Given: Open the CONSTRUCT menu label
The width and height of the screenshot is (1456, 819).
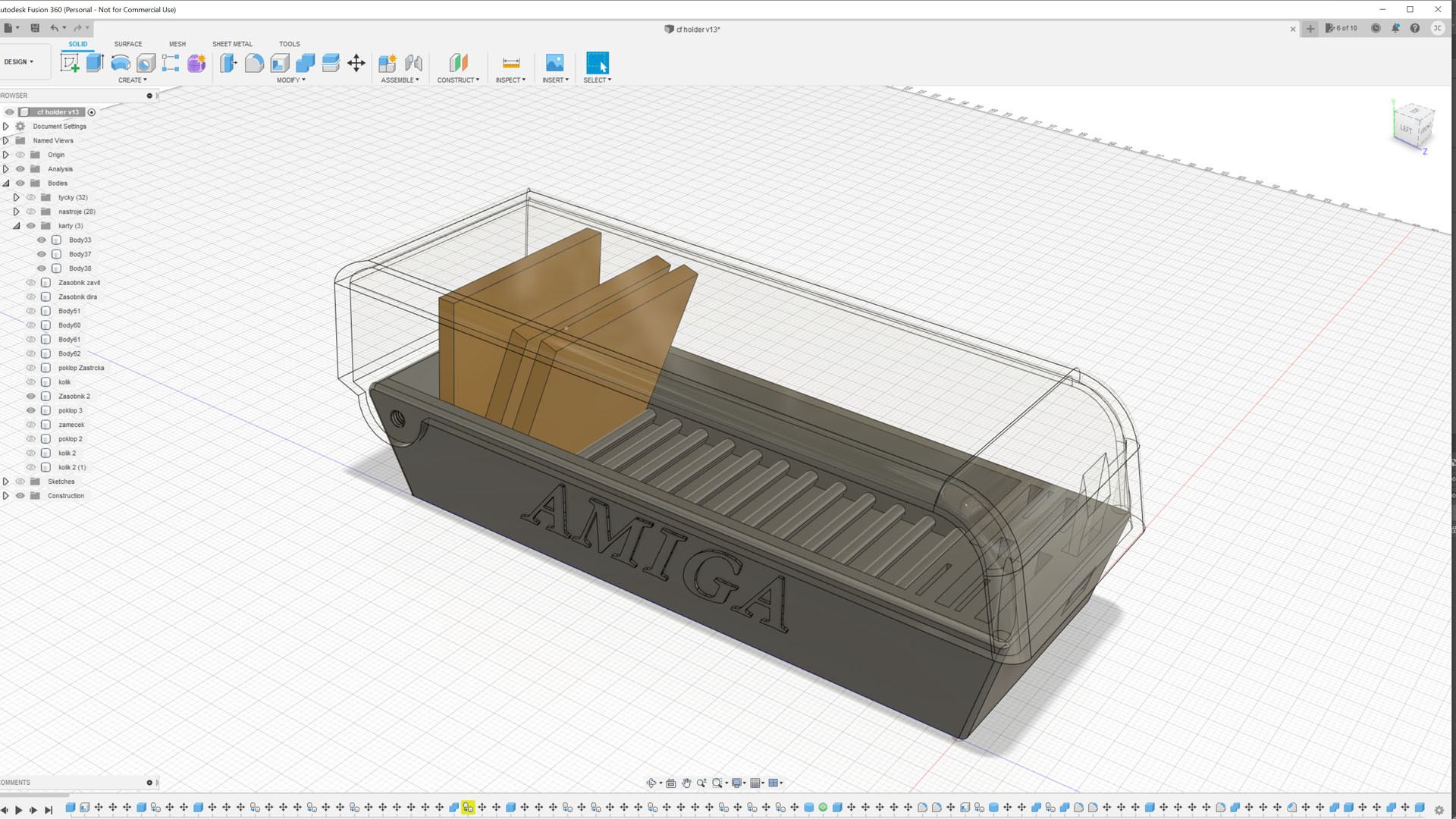Looking at the screenshot, I should click(x=458, y=80).
